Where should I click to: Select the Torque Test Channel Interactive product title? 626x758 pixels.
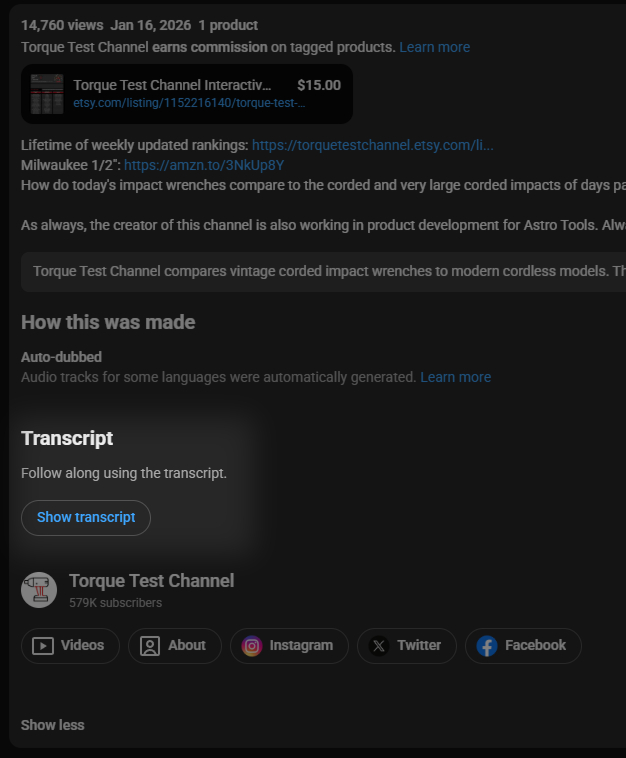click(x=172, y=86)
